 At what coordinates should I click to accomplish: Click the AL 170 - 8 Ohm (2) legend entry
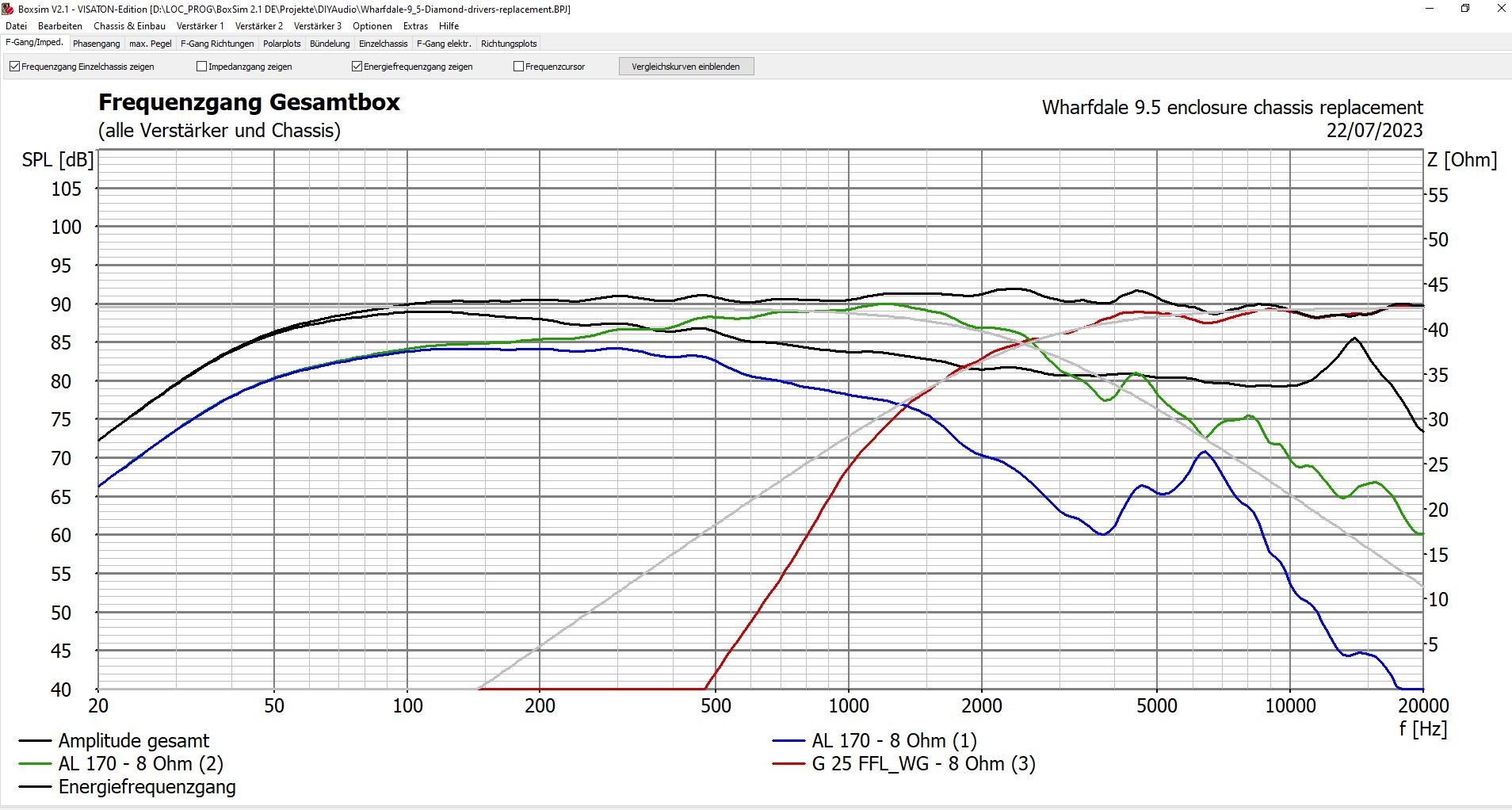pyautogui.click(x=121, y=764)
